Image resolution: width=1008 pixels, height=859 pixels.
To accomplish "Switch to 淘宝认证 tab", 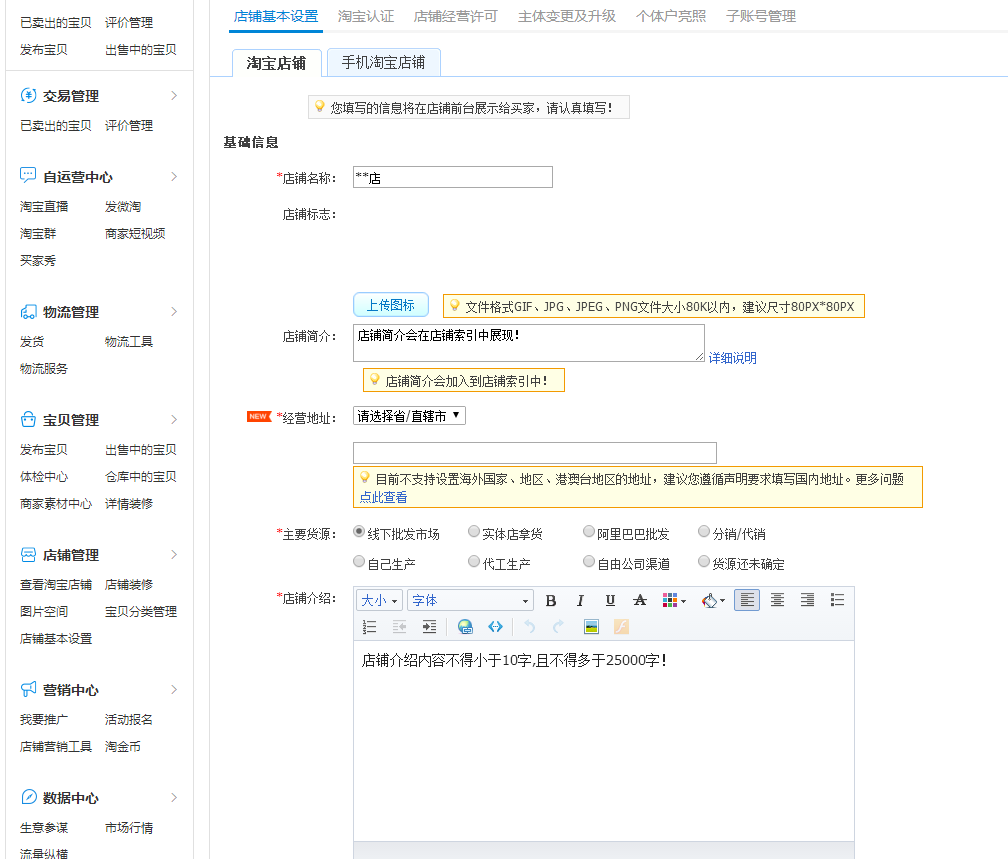I will pos(366,16).
